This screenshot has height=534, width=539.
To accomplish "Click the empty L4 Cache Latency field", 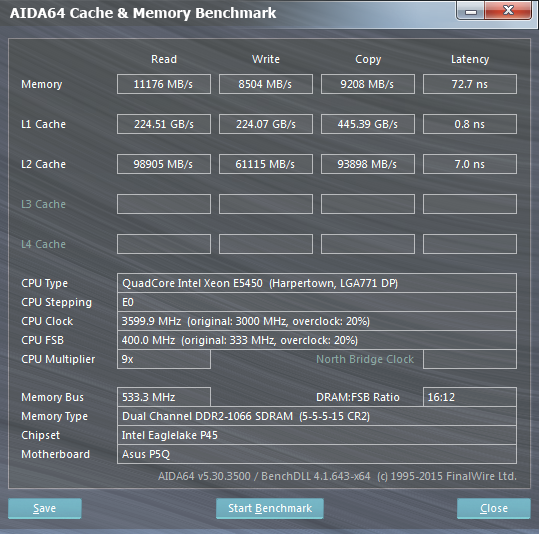I will pyautogui.click(x=470, y=244).
